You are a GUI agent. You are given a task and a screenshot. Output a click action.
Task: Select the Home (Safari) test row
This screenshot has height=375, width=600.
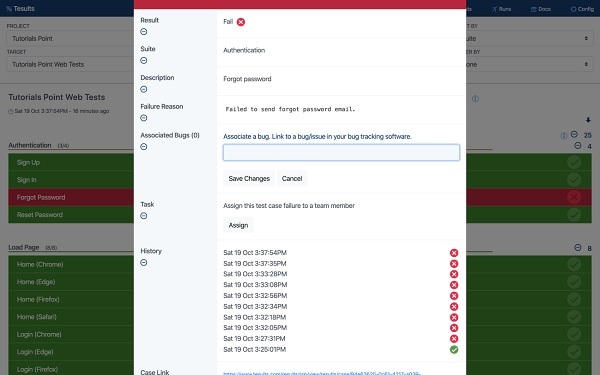click(x=71, y=317)
